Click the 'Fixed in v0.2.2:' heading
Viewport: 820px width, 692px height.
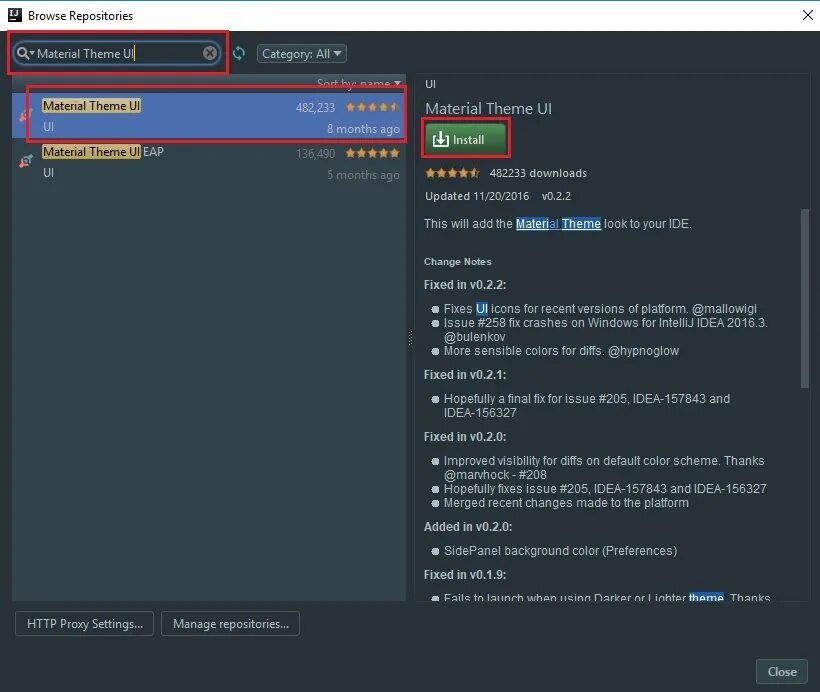pyautogui.click(x=465, y=285)
